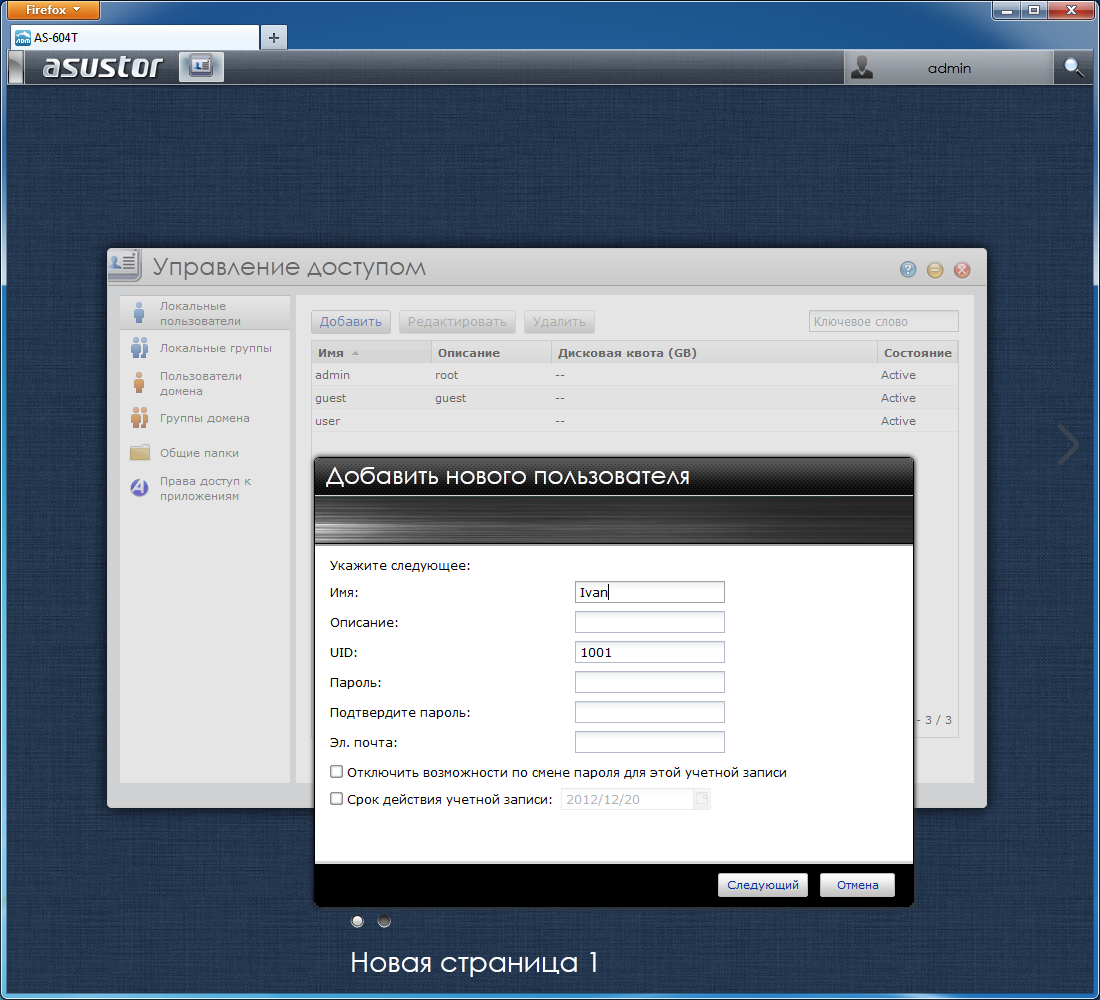Image resolution: width=1100 pixels, height=1000 pixels.
Task: Click the admin user silhouette icon
Action: tap(861, 67)
